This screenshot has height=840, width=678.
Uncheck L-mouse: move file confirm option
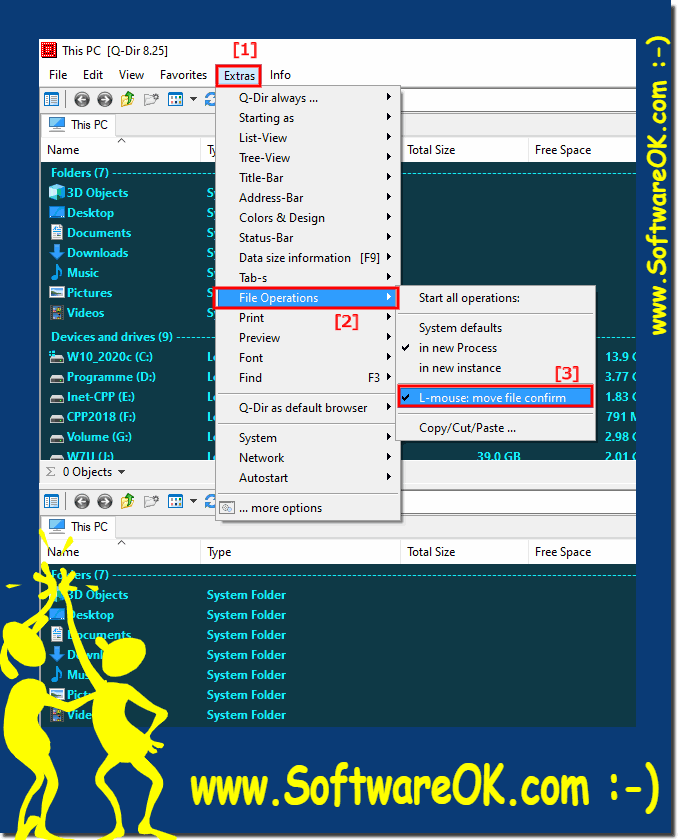tap(495, 398)
